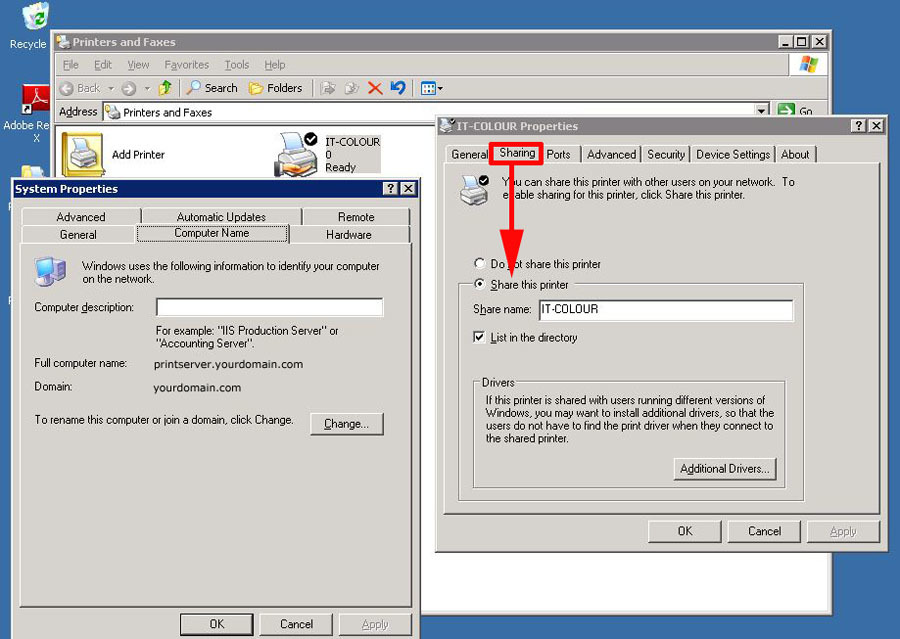
Task: Open the Tools menu
Action: tap(236, 65)
